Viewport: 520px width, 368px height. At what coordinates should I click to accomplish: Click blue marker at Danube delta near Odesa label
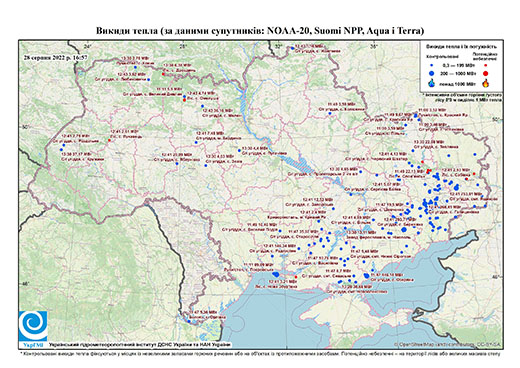coord(189,321)
